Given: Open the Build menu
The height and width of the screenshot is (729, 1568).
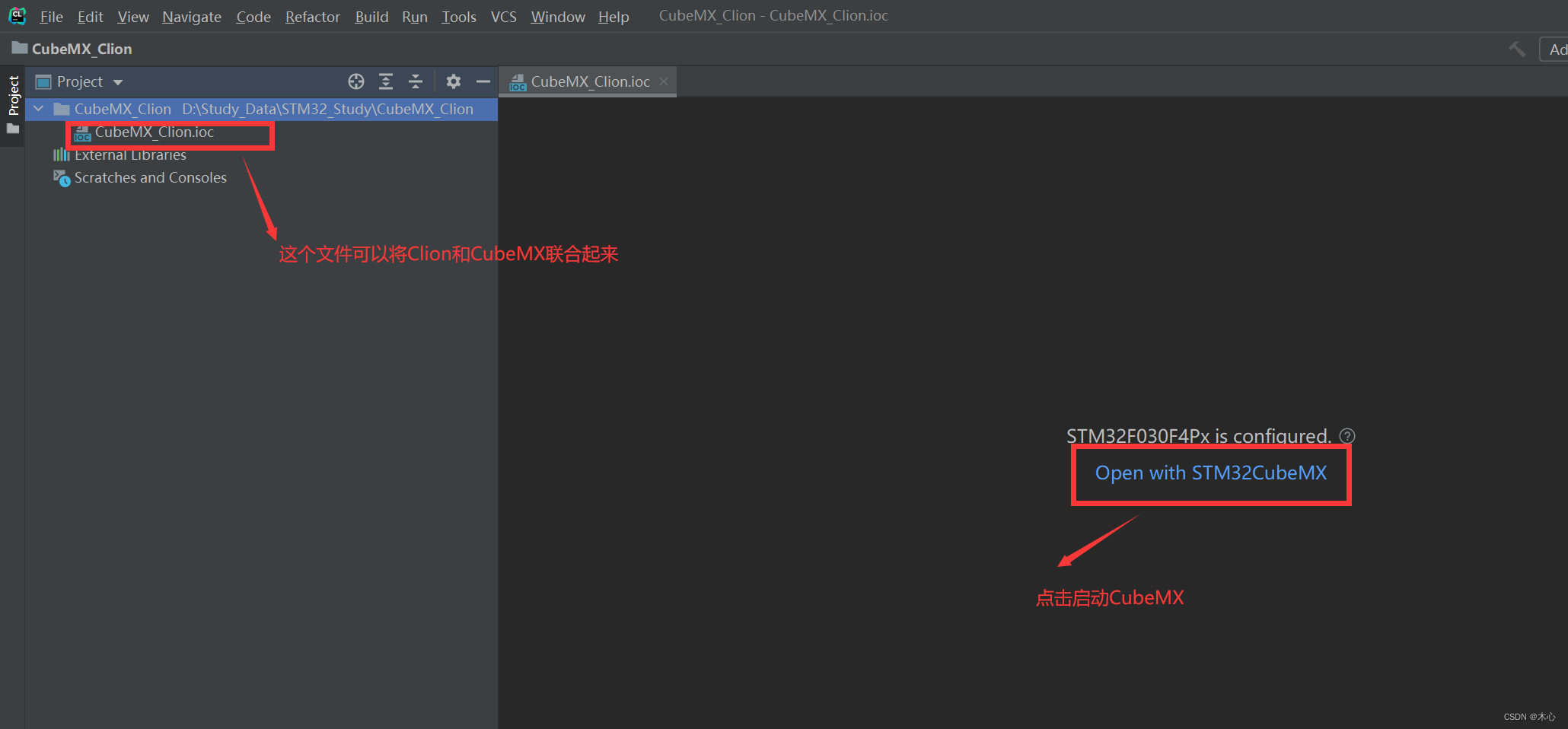Looking at the screenshot, I should click(371, 17).
